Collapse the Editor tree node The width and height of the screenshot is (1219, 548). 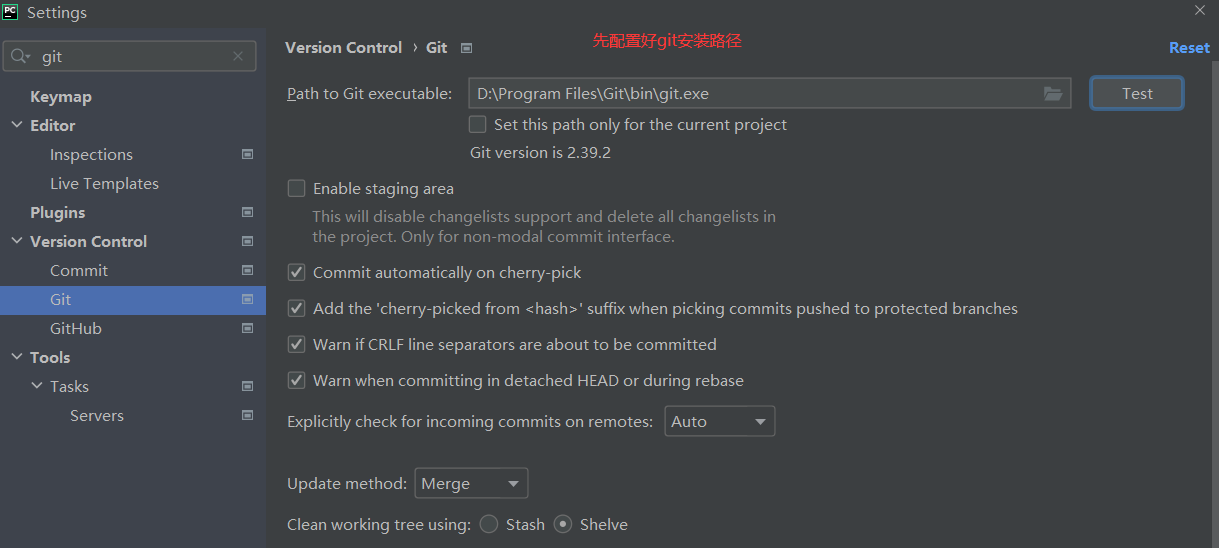(16, 125)
